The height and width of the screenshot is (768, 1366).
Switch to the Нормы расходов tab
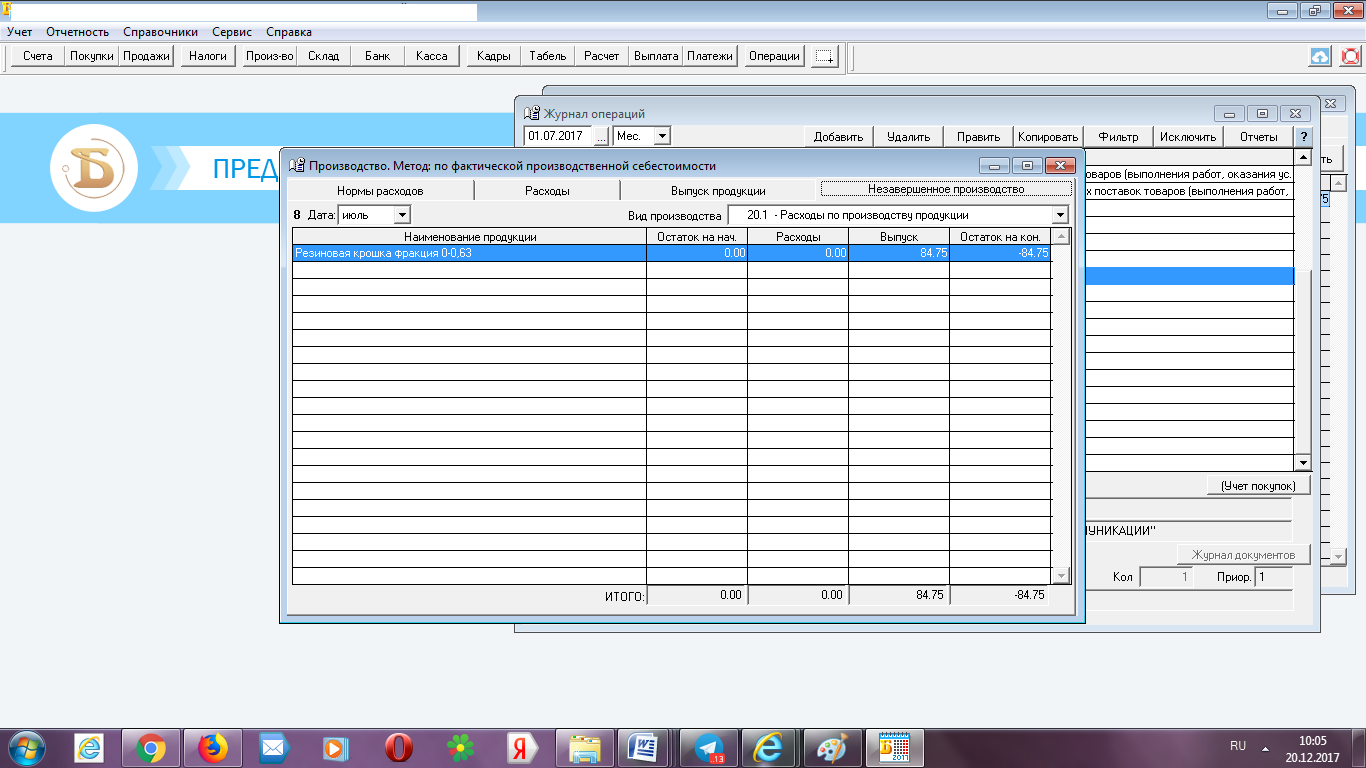click(x=380, y=190)
